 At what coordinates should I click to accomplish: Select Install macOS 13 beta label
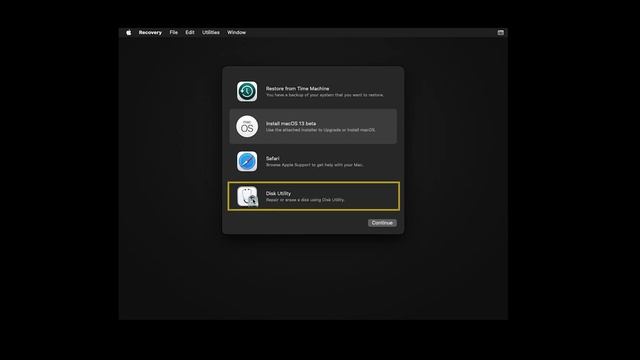point(291,123)
